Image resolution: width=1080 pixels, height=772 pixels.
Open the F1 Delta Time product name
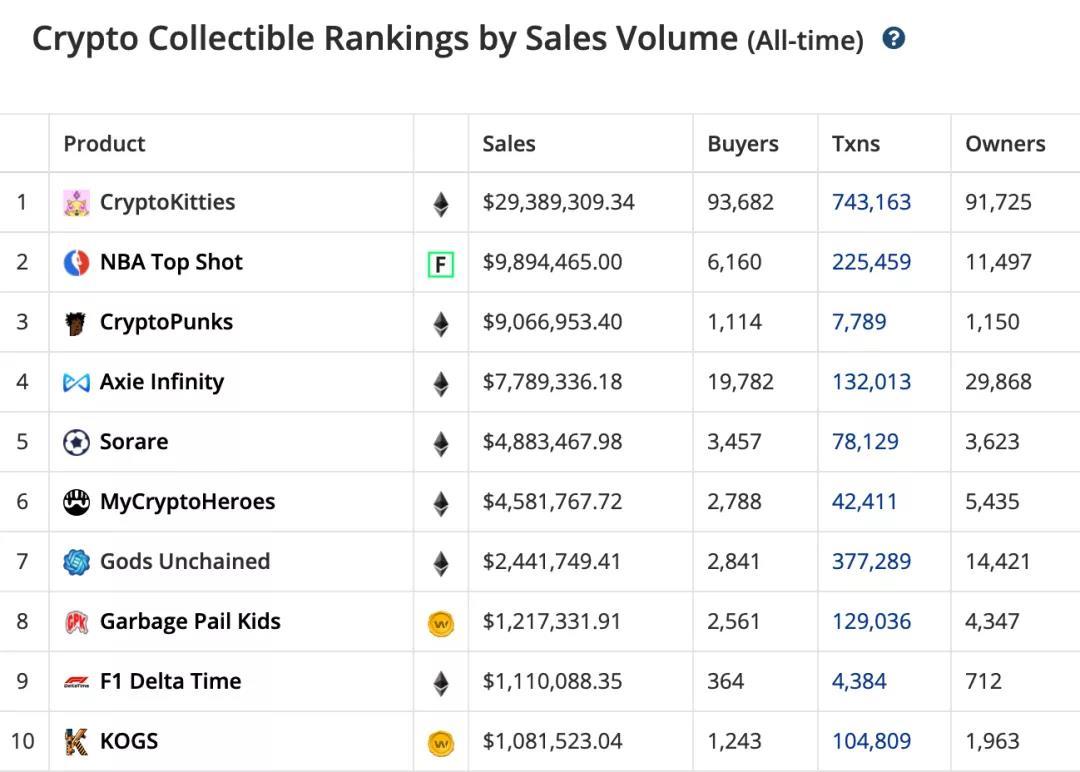click(x=170, y=681)
